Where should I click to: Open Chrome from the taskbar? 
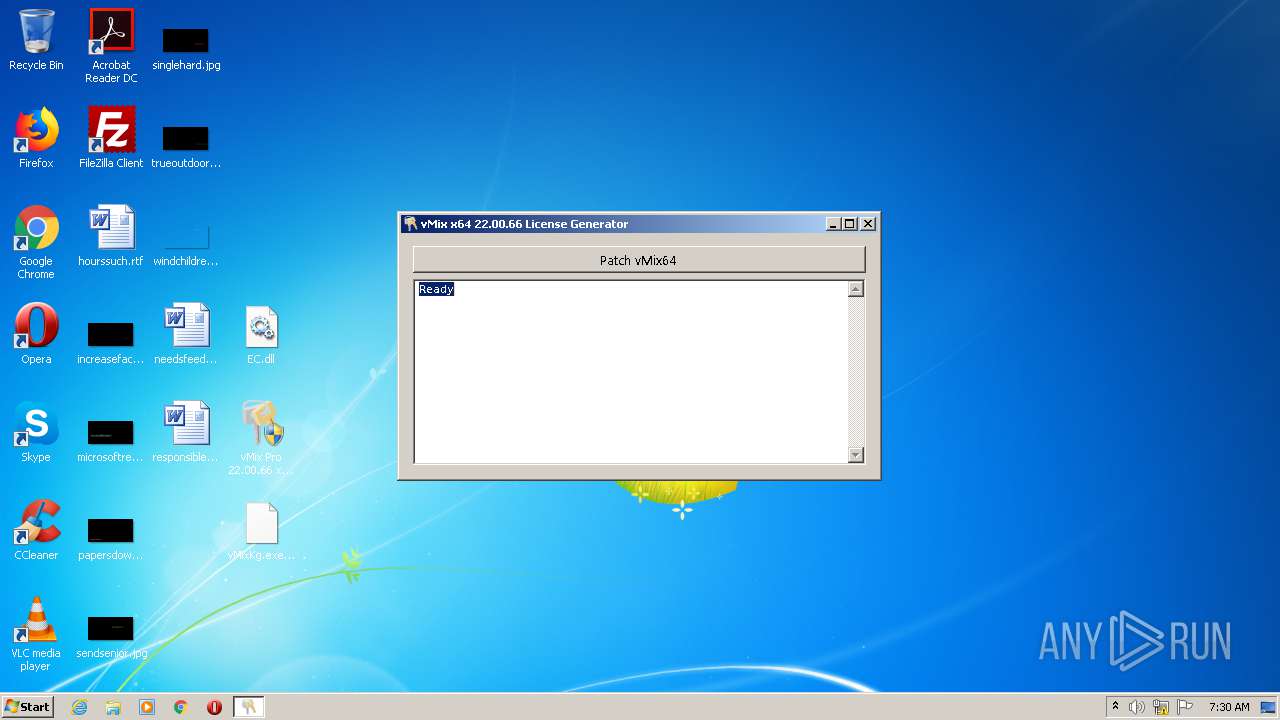click(x=181, y=707)
